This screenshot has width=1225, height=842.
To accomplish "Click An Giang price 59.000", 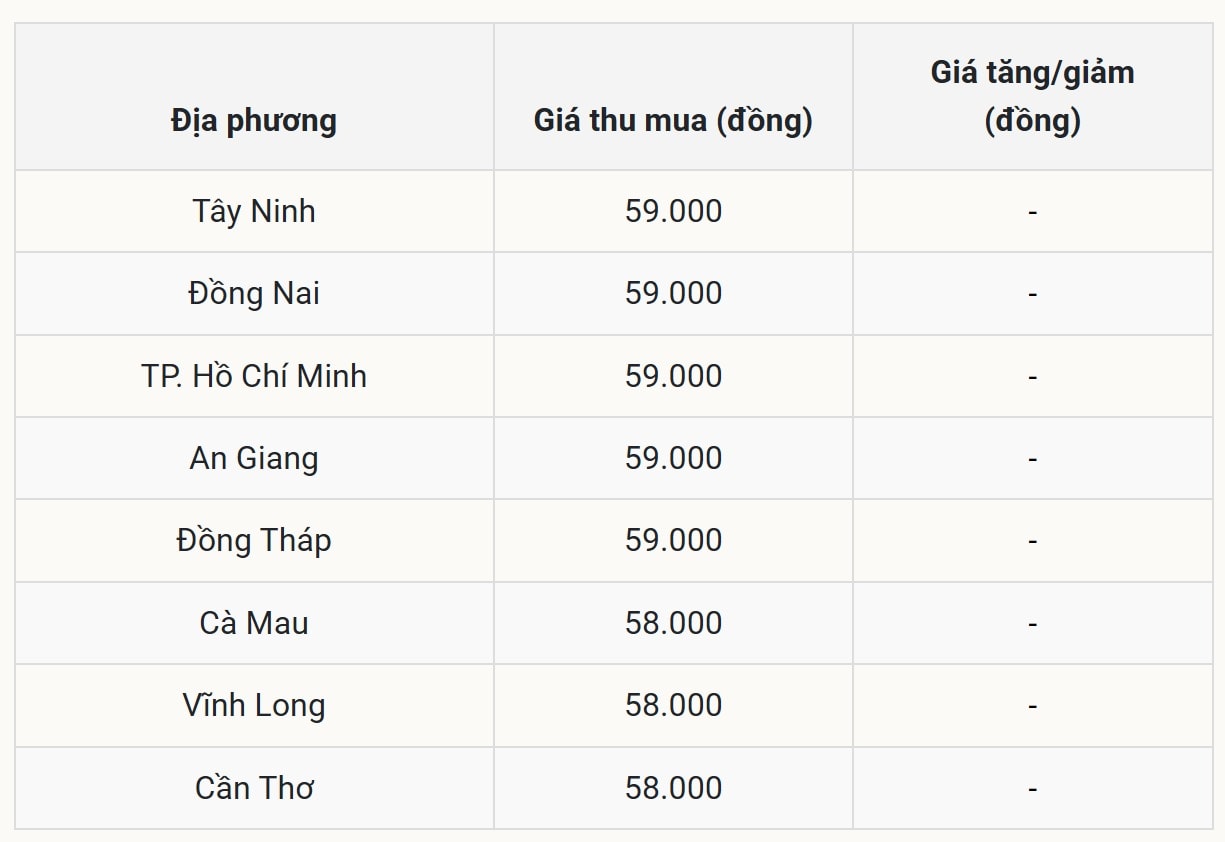I will [673, 458].
